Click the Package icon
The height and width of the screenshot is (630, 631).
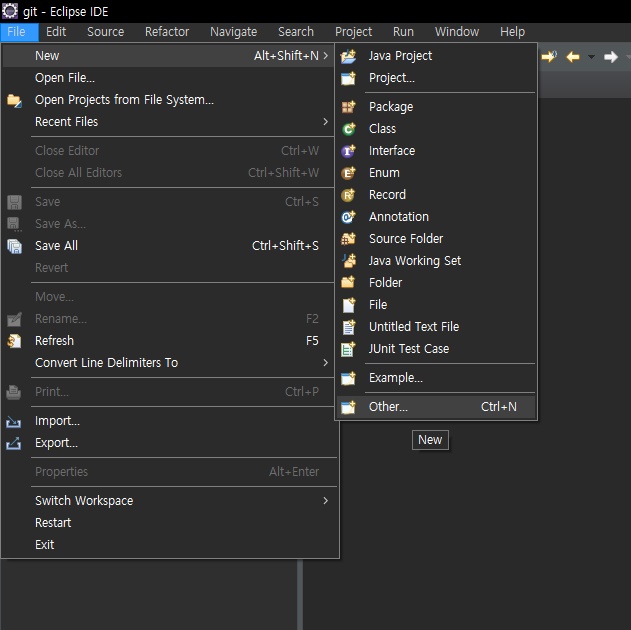[348, 107]
